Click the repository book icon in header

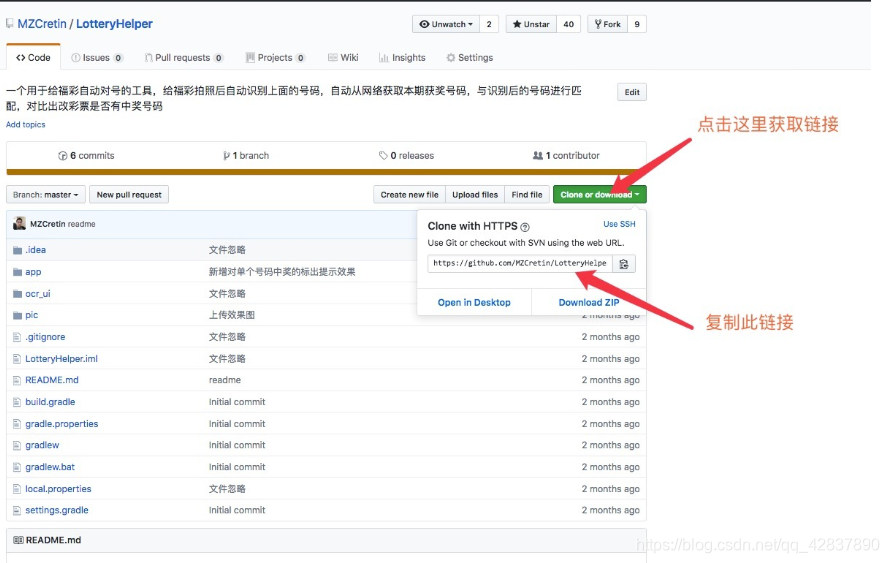click(x=10, y=24)
